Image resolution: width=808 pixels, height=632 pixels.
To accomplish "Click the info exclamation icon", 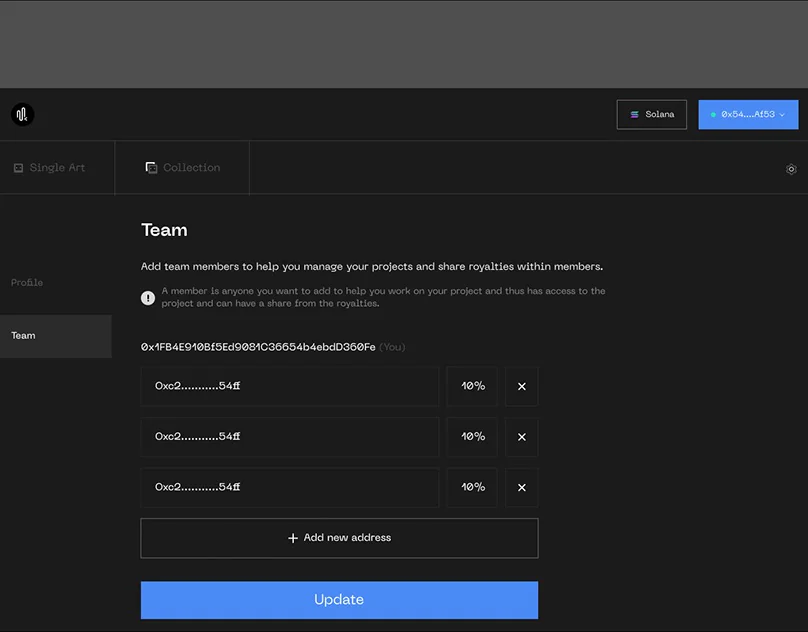I will tap(148, 298).
